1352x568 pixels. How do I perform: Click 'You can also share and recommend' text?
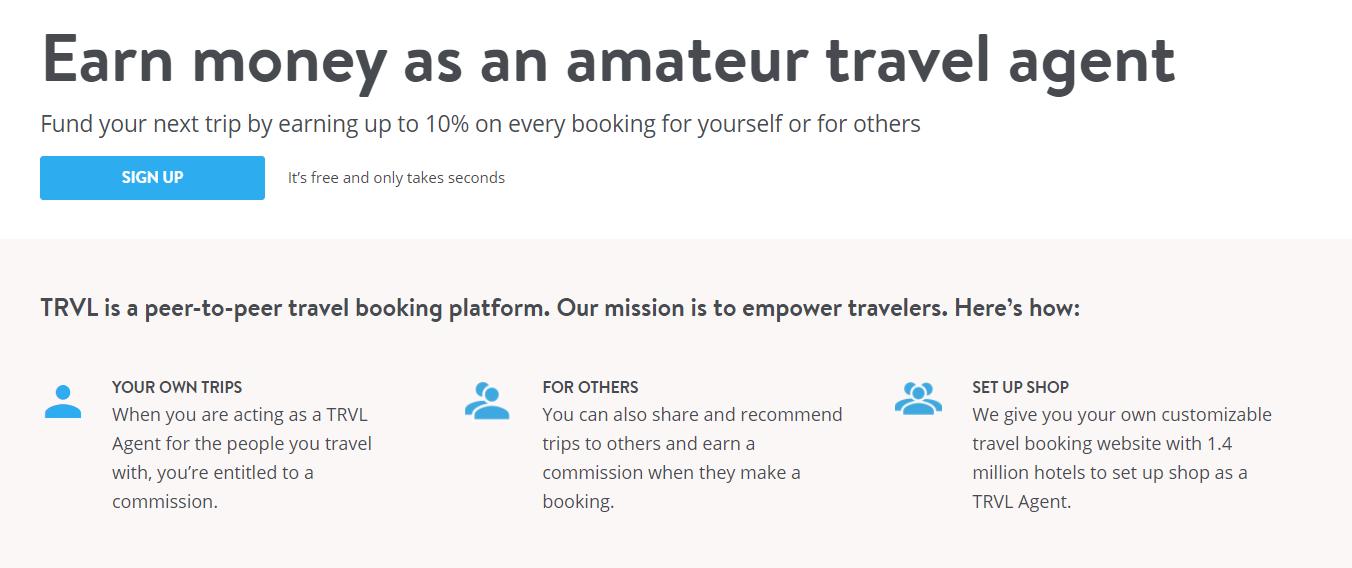click(x=692, y=414)
